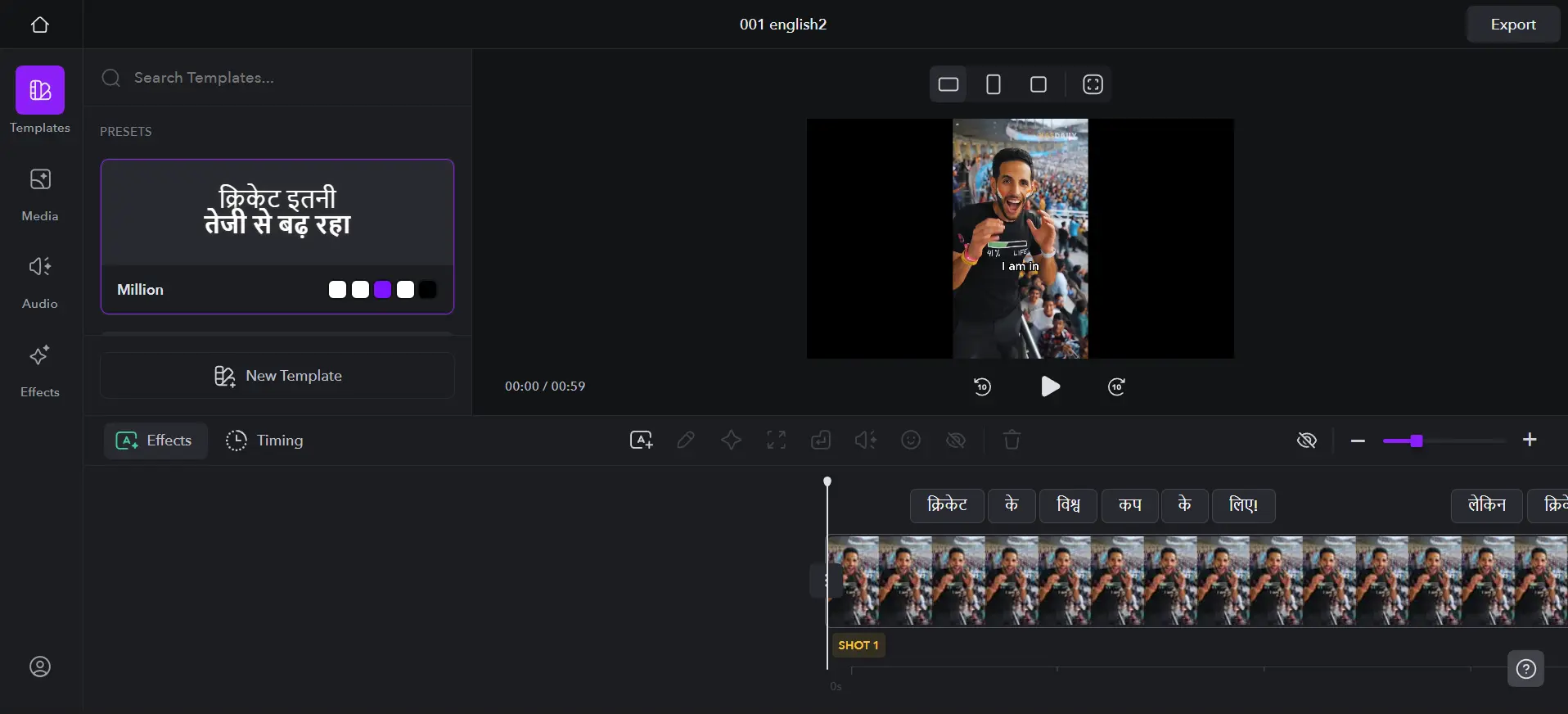Click the video preview canvas
The image size is (1568, 714).
pyautogui.click(x=1021, y=239)
